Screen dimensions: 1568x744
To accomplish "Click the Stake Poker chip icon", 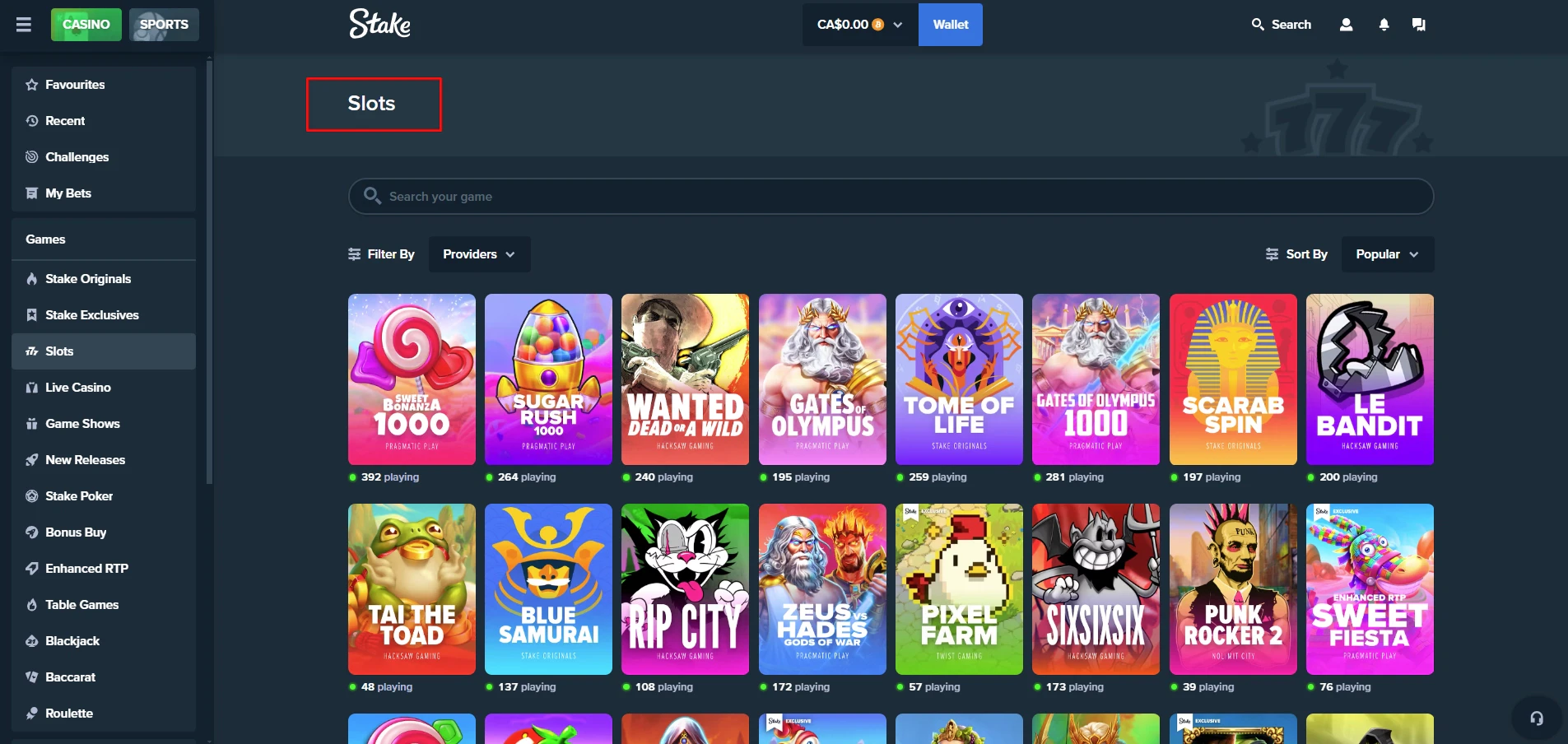I will 32,496.
